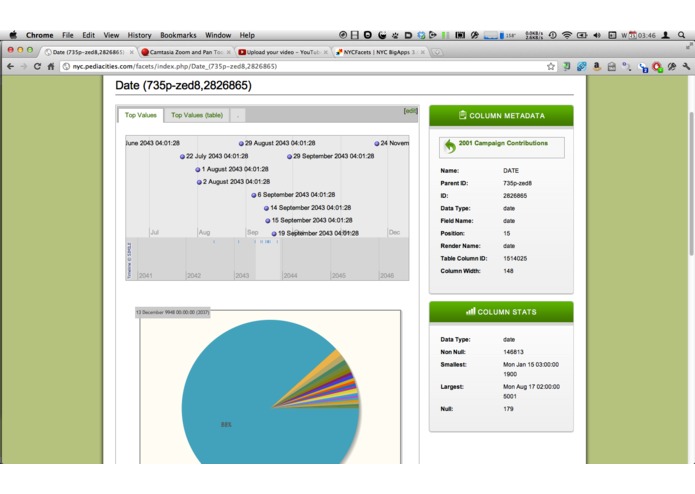Go to the browser home page icon

[51, 66]
